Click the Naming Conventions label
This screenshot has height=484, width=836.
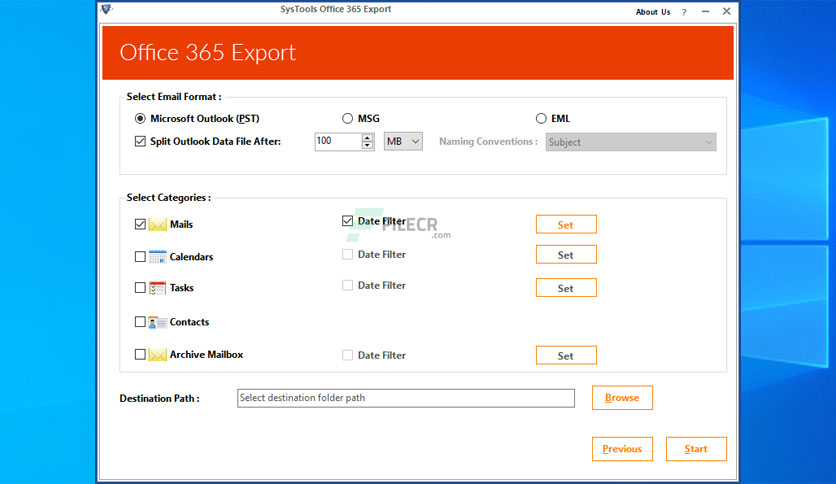[488, 141]
